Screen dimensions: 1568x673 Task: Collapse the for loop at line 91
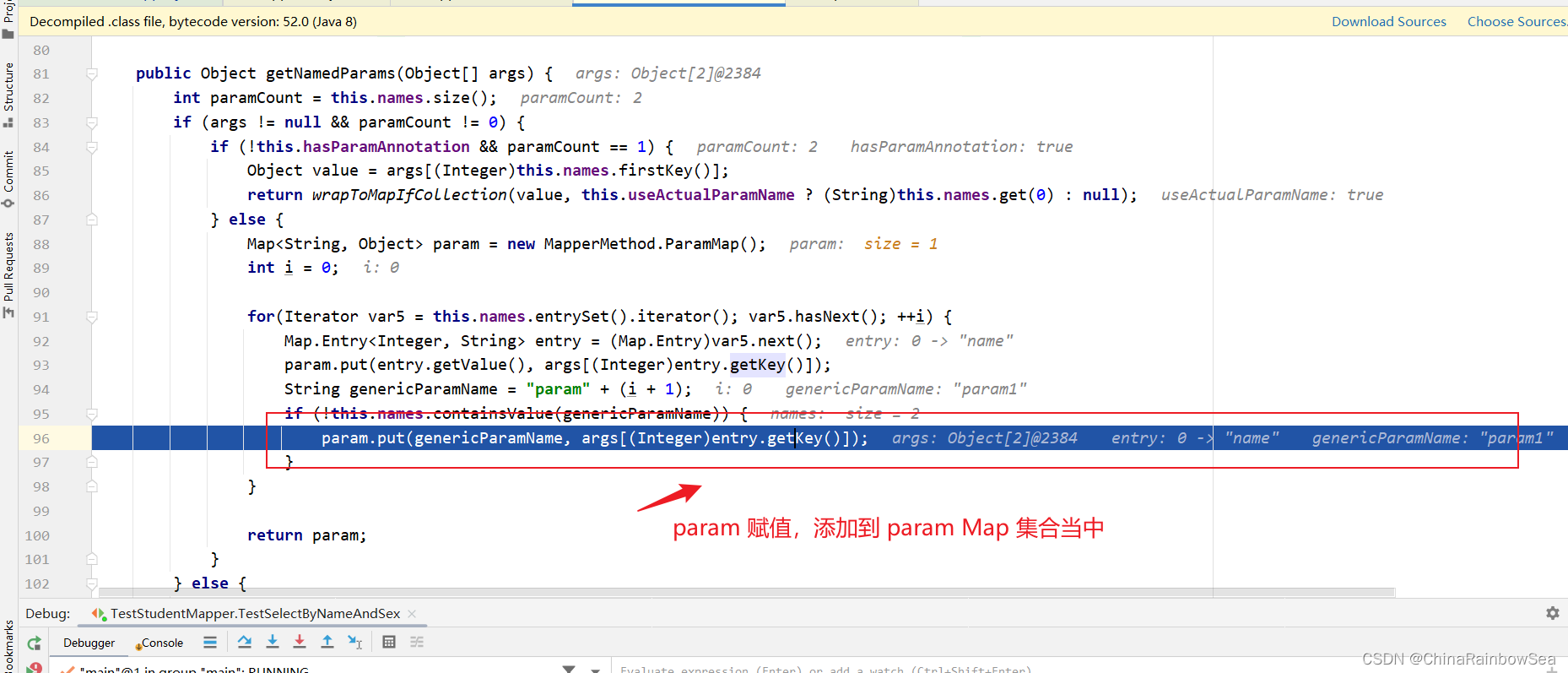coord(92,318)
